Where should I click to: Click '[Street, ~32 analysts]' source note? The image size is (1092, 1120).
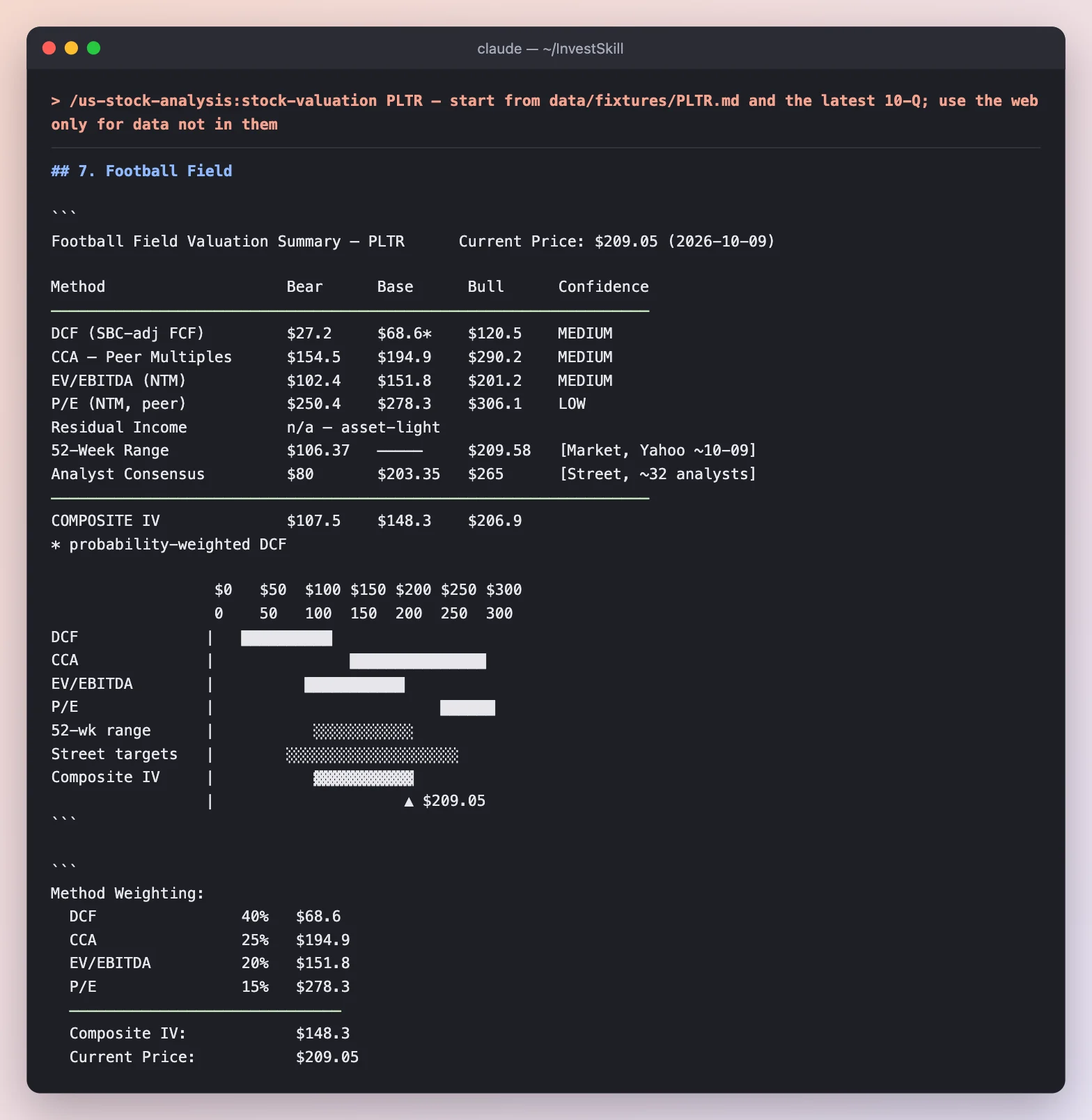(658, 474)
